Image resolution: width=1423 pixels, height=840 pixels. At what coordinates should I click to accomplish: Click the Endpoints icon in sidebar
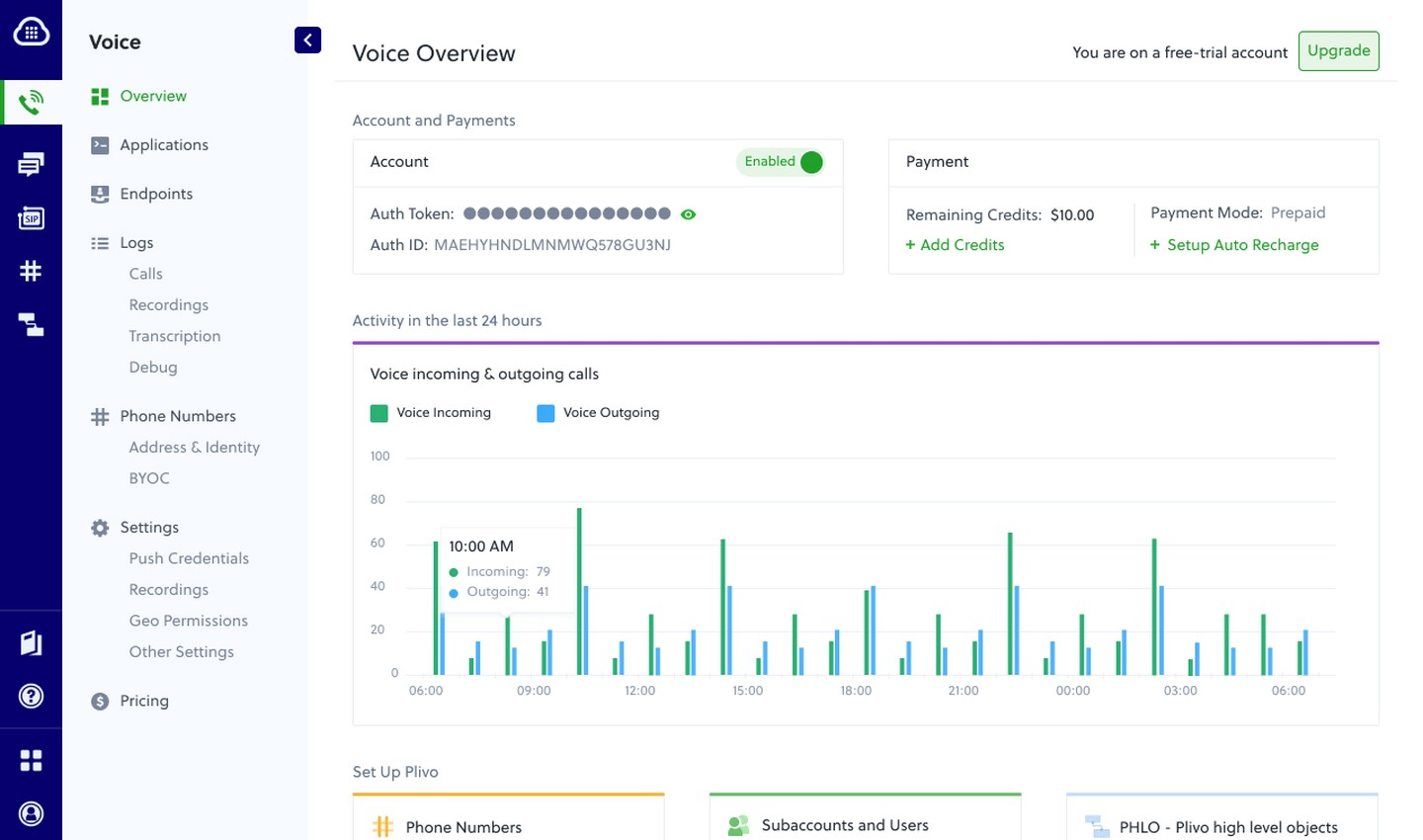(x=100, y=194)
